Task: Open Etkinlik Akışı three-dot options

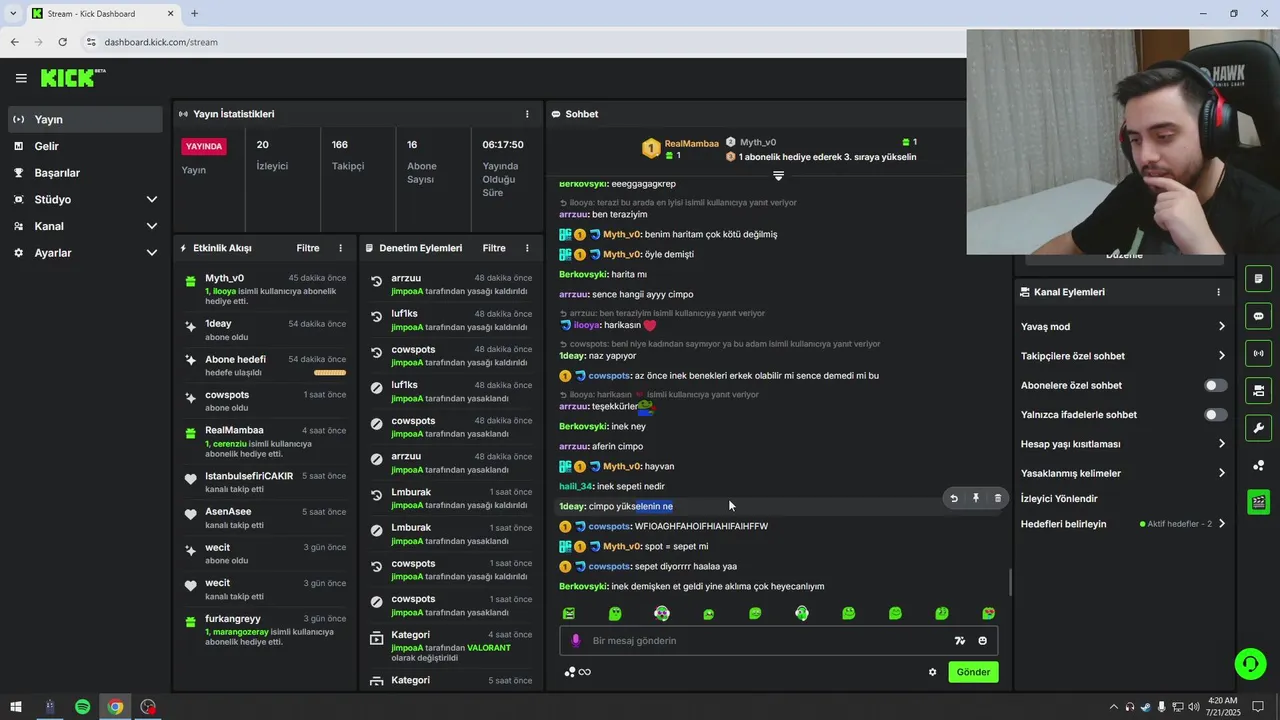Action: tap(341, 248)
